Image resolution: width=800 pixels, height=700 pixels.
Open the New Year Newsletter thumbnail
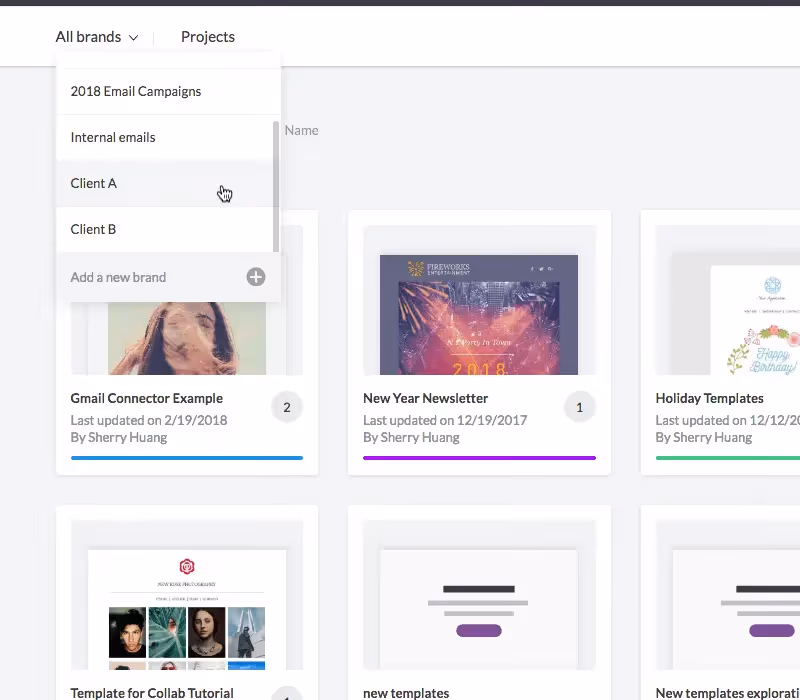coord(479,300)
